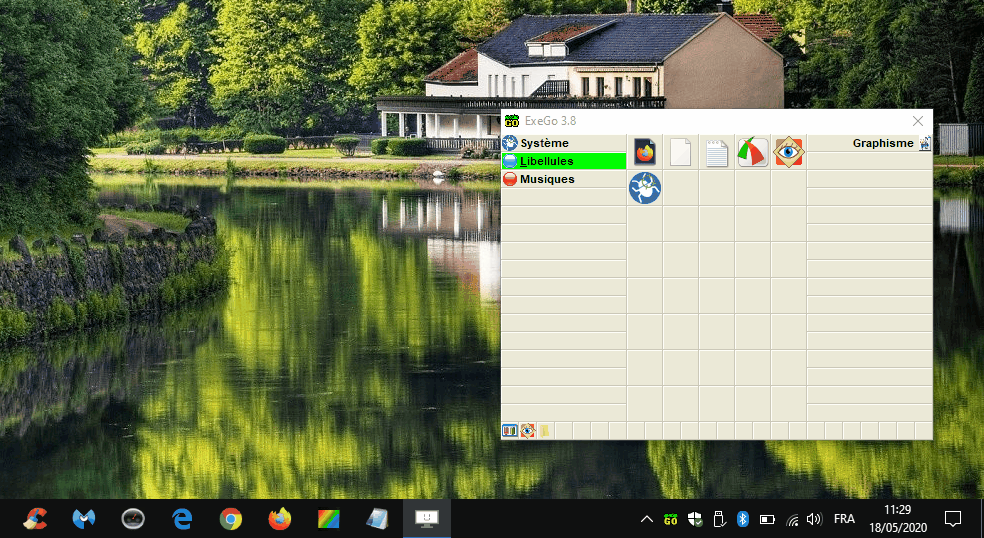
Task: Click the active smiling monitor taskbar icon
Action: pyautogui.click(x=427, y=519)
